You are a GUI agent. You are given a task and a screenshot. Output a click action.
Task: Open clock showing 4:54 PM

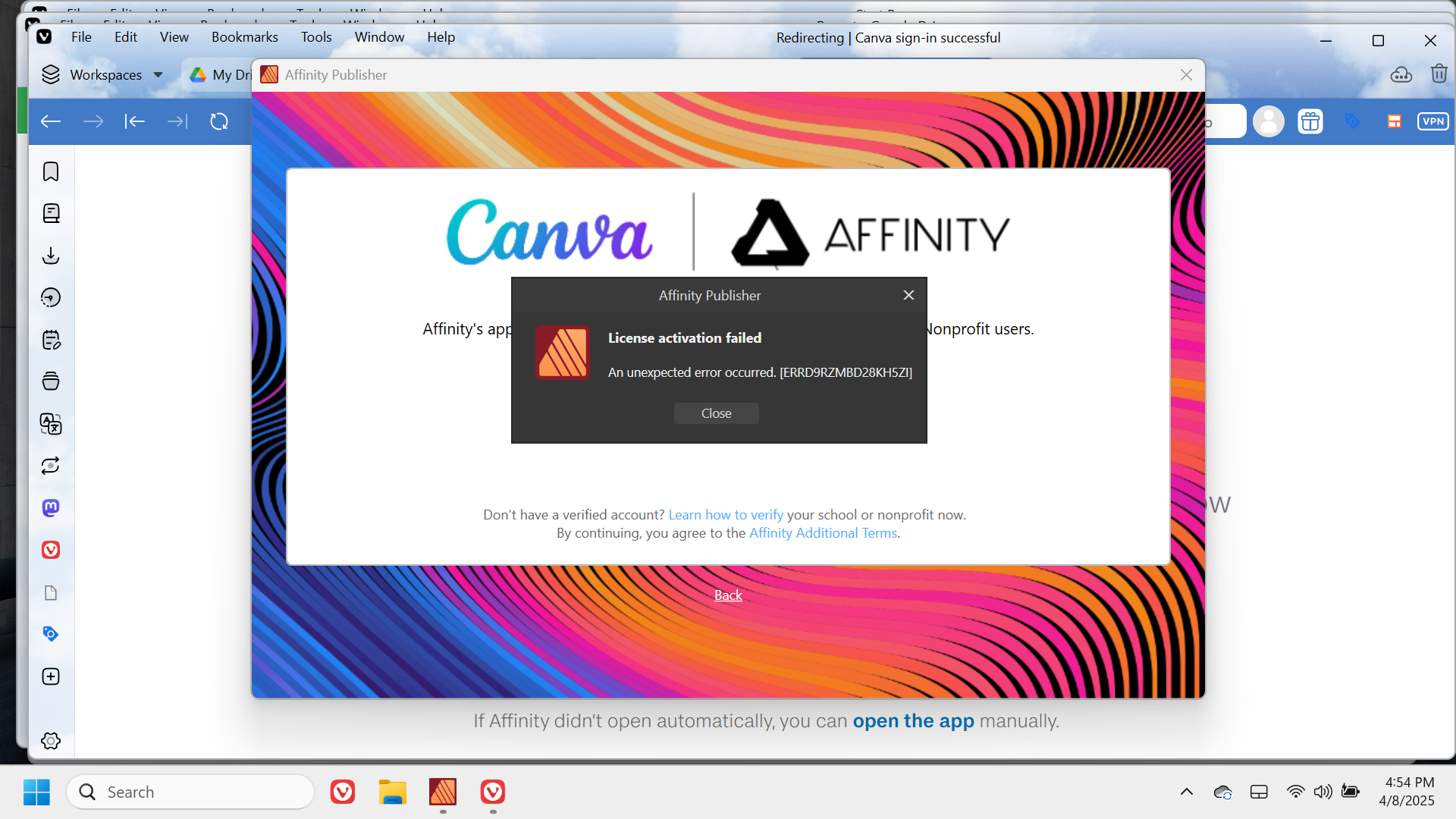(1407, 792)
